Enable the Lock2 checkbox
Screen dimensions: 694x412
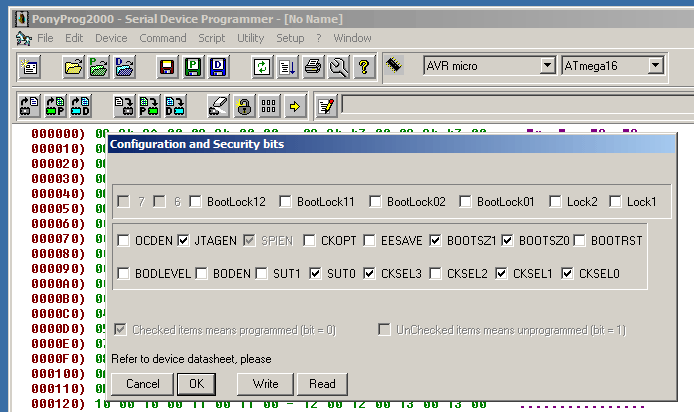[x=555, y=201]
